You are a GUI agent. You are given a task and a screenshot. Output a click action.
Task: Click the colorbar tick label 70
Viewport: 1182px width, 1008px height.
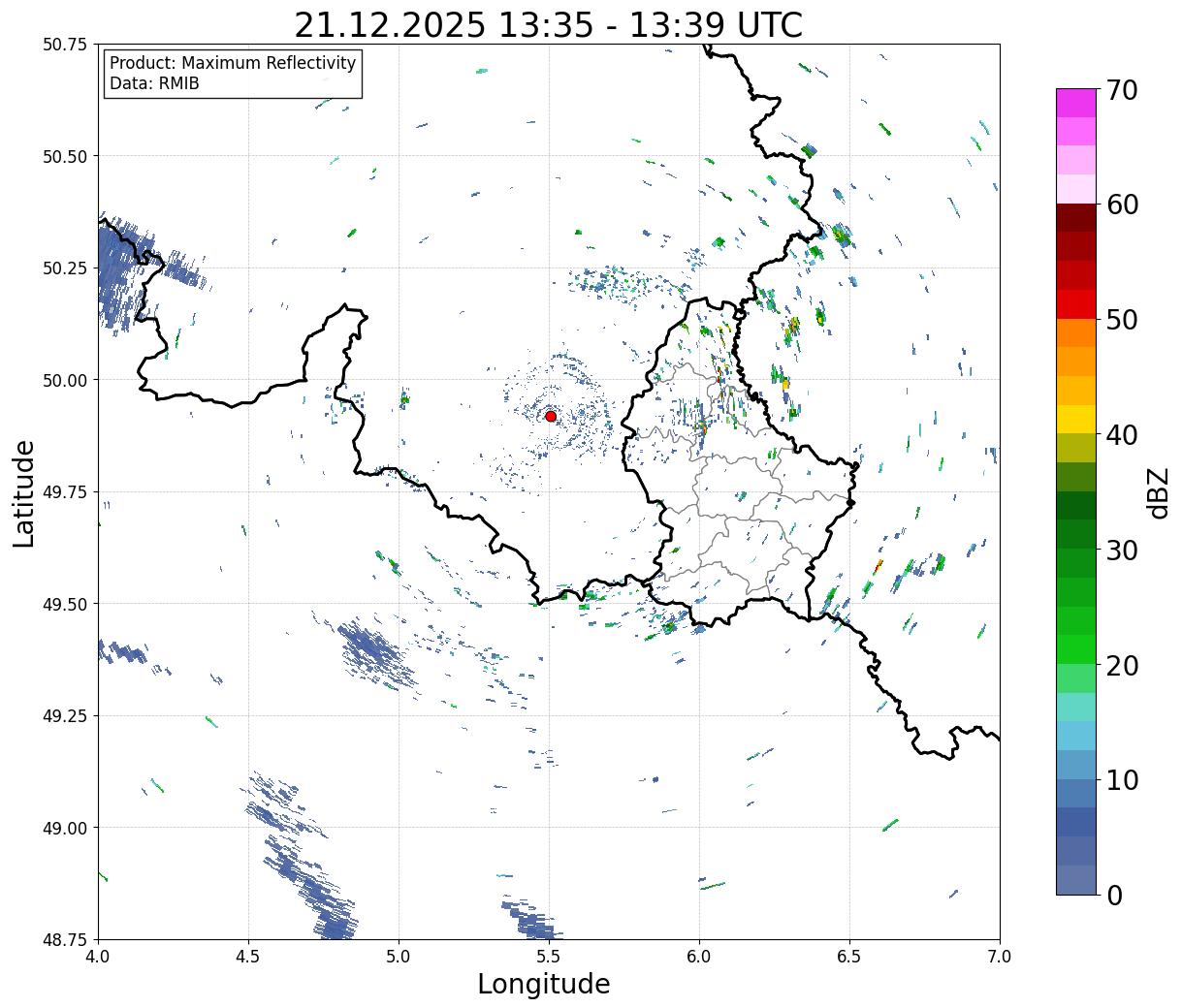[x=1121, y=90]
